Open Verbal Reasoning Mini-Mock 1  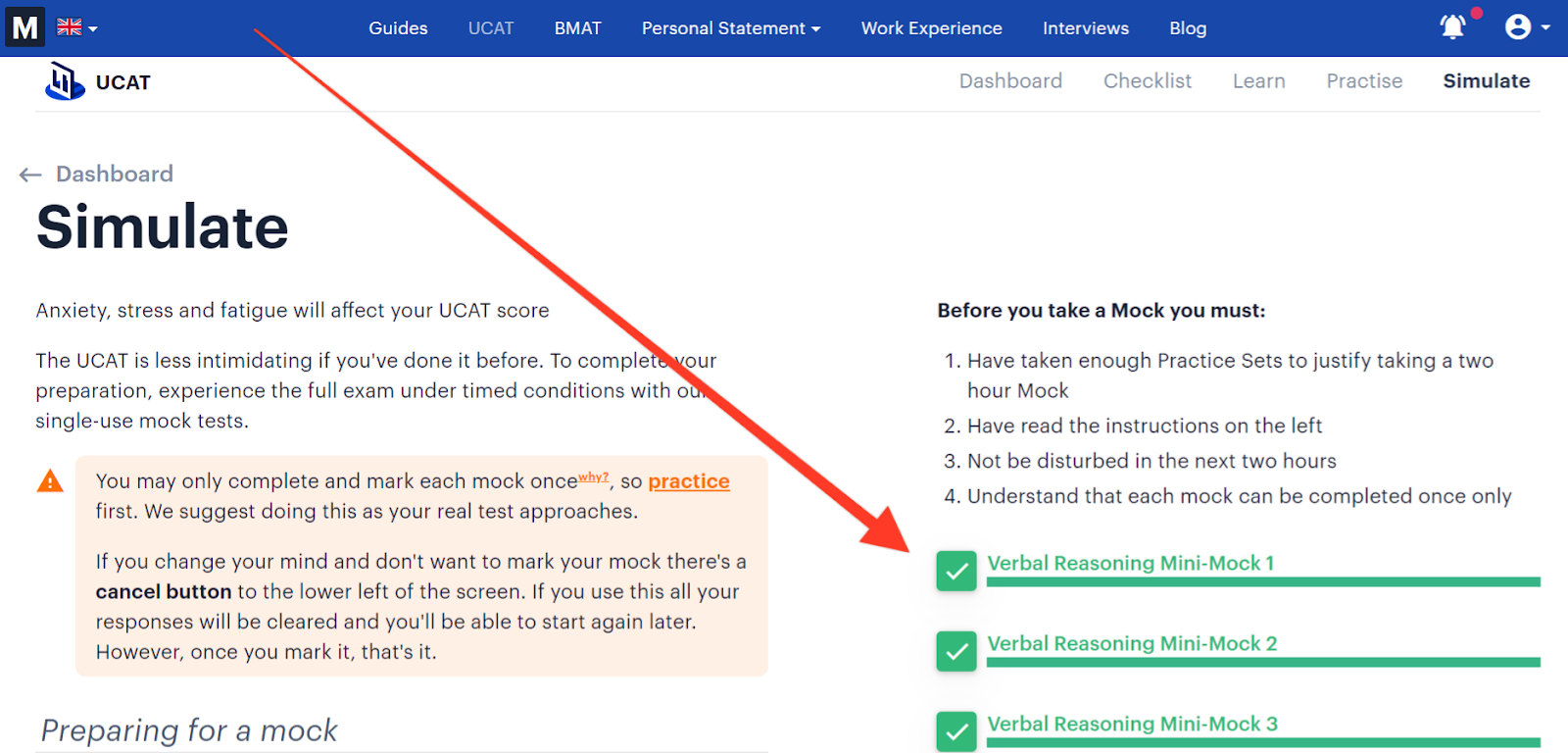1131,563
